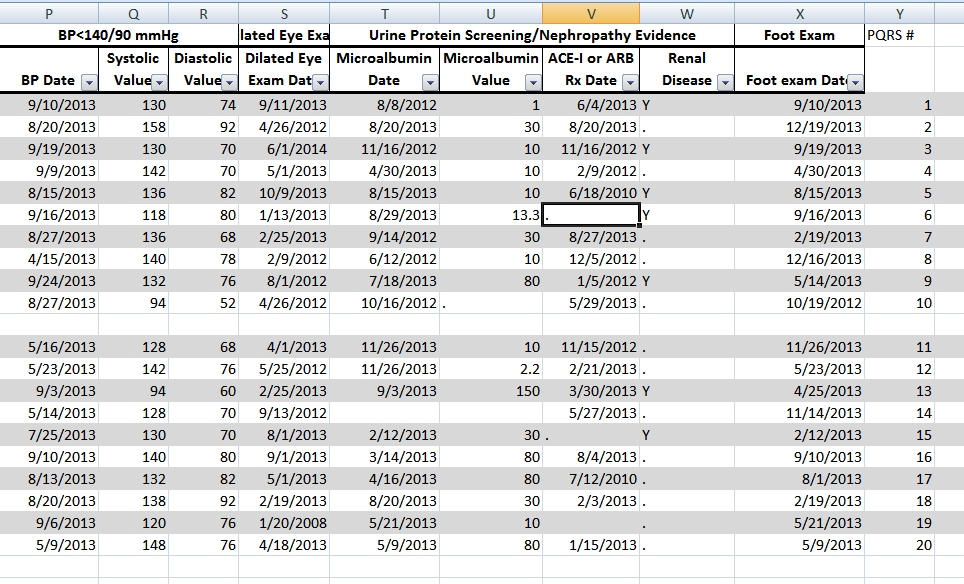Select column R header

click(203, 14)
